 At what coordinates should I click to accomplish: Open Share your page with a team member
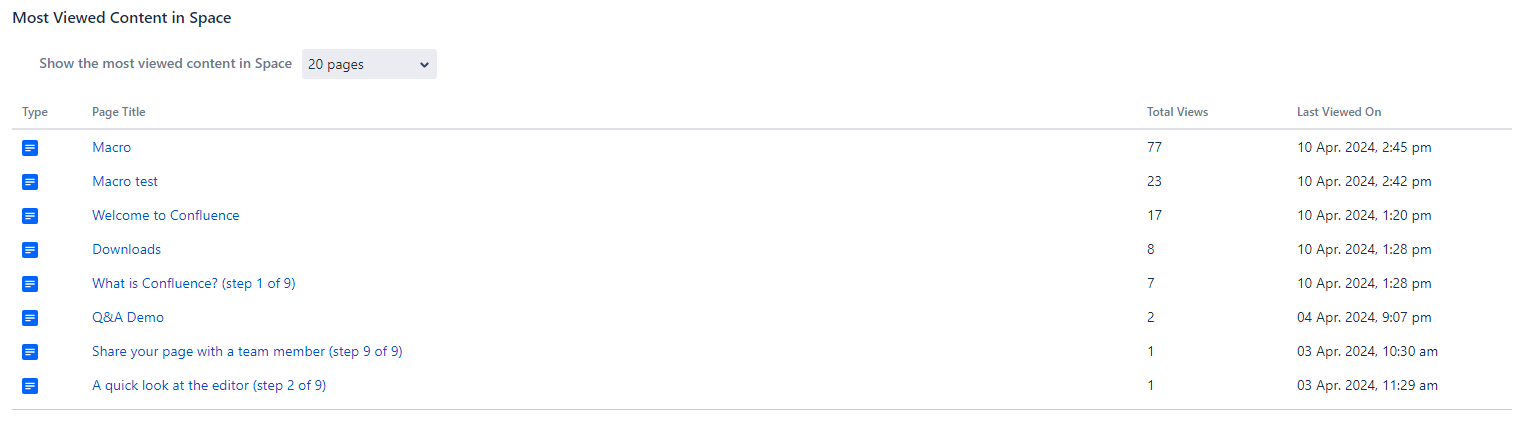pos(247,352)
